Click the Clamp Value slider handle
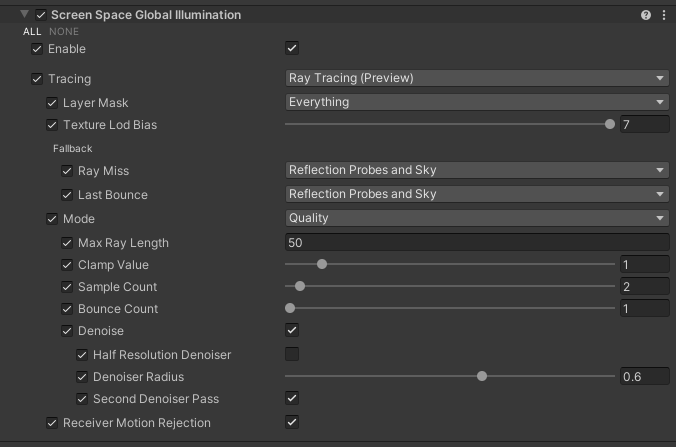Screen dimensions: 676x447 [322, 265]
